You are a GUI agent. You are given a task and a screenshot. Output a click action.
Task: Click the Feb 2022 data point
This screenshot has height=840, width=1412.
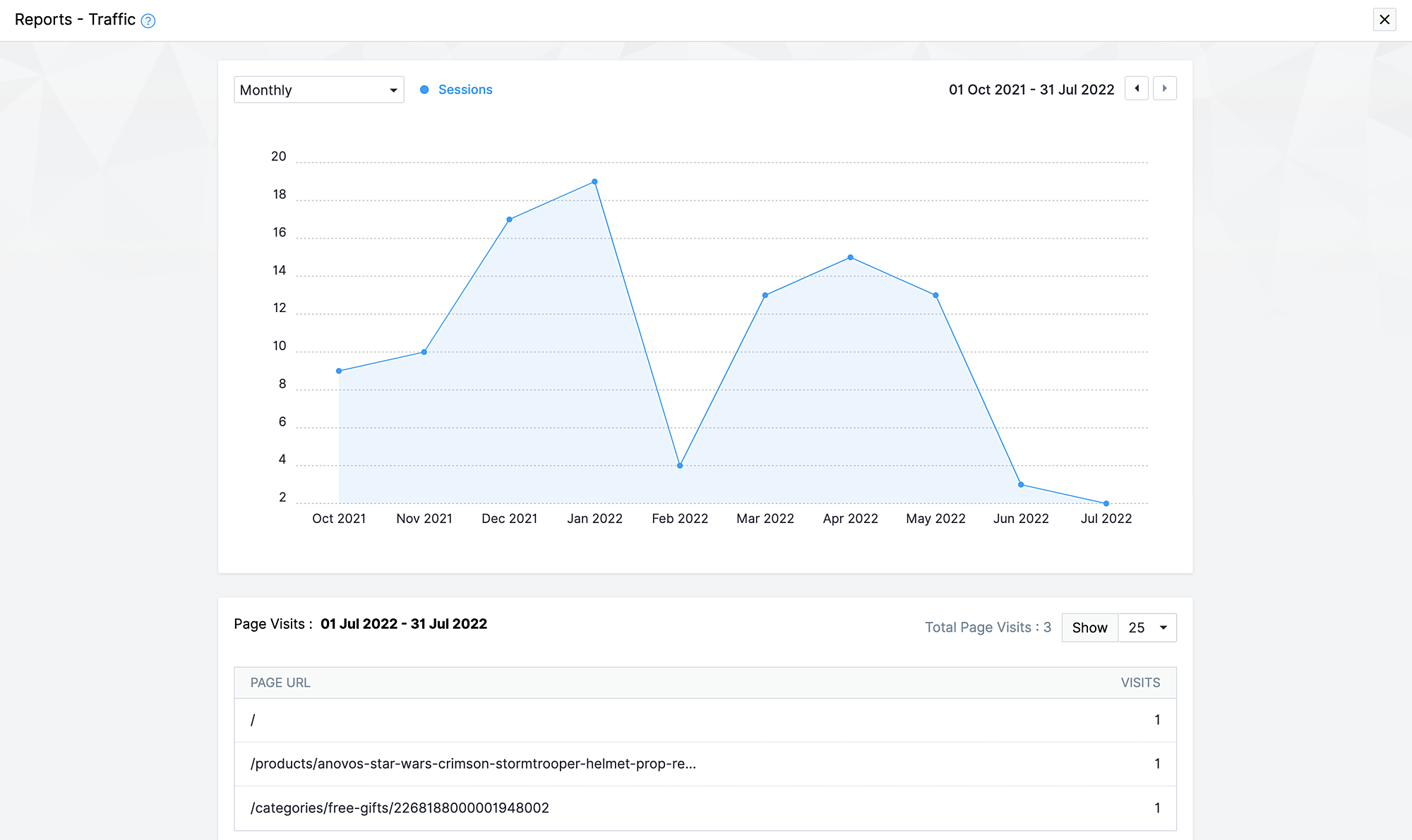coord(680,466)
